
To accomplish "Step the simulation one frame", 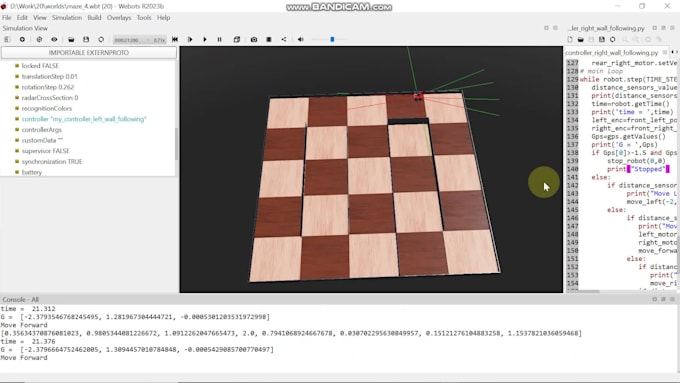I will pyautogui.click(x=190, y=39).
